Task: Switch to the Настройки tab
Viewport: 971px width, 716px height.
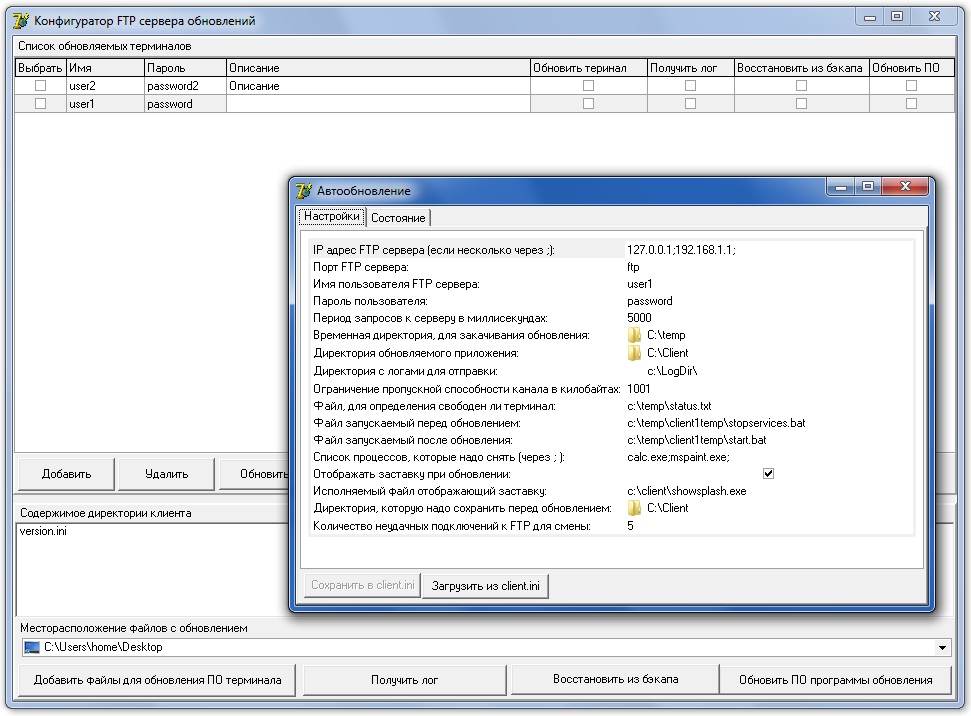Action: [331, 216]
